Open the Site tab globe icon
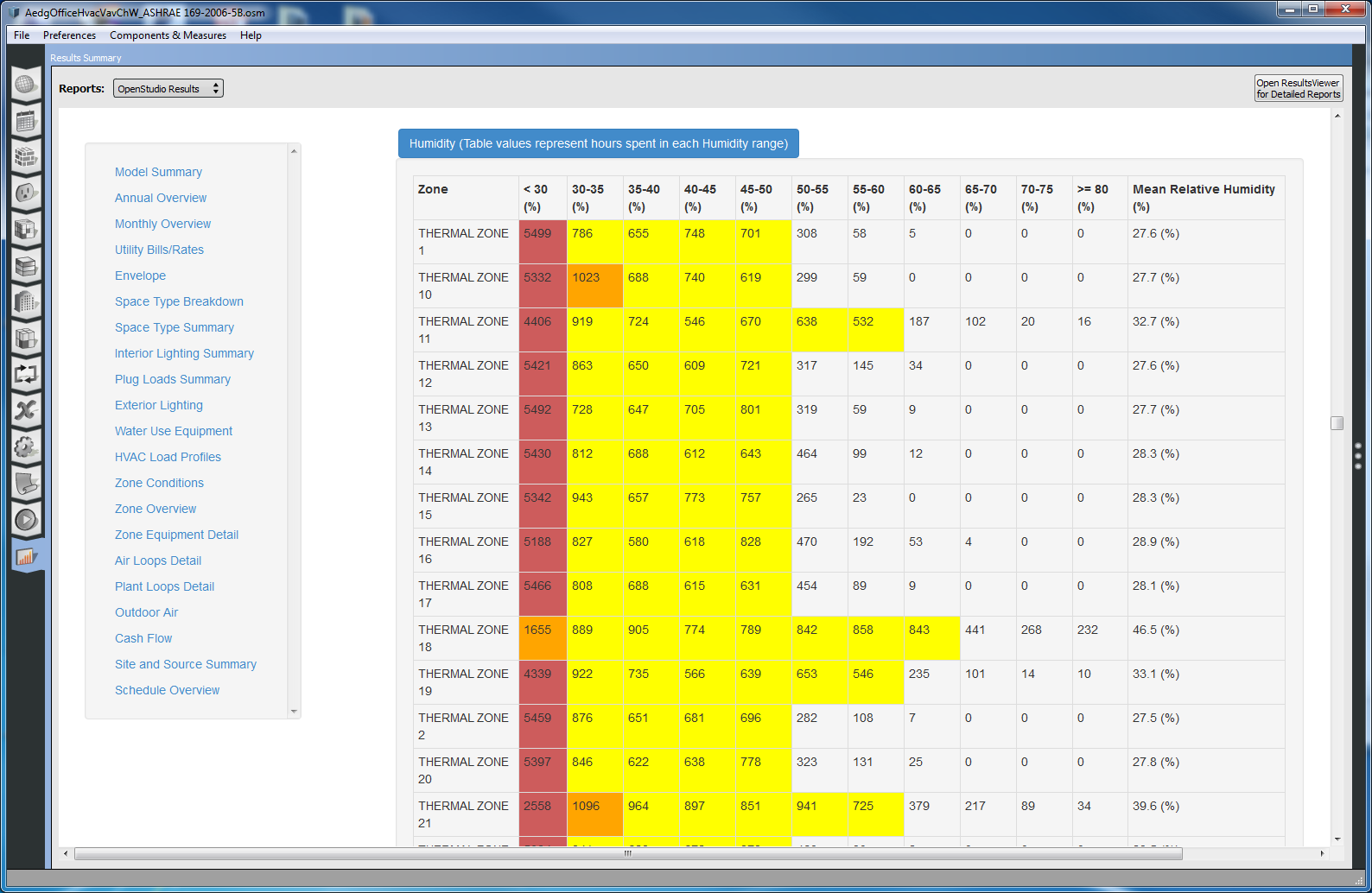Viewport: 1372px width, 893px height. pos(26,85)
